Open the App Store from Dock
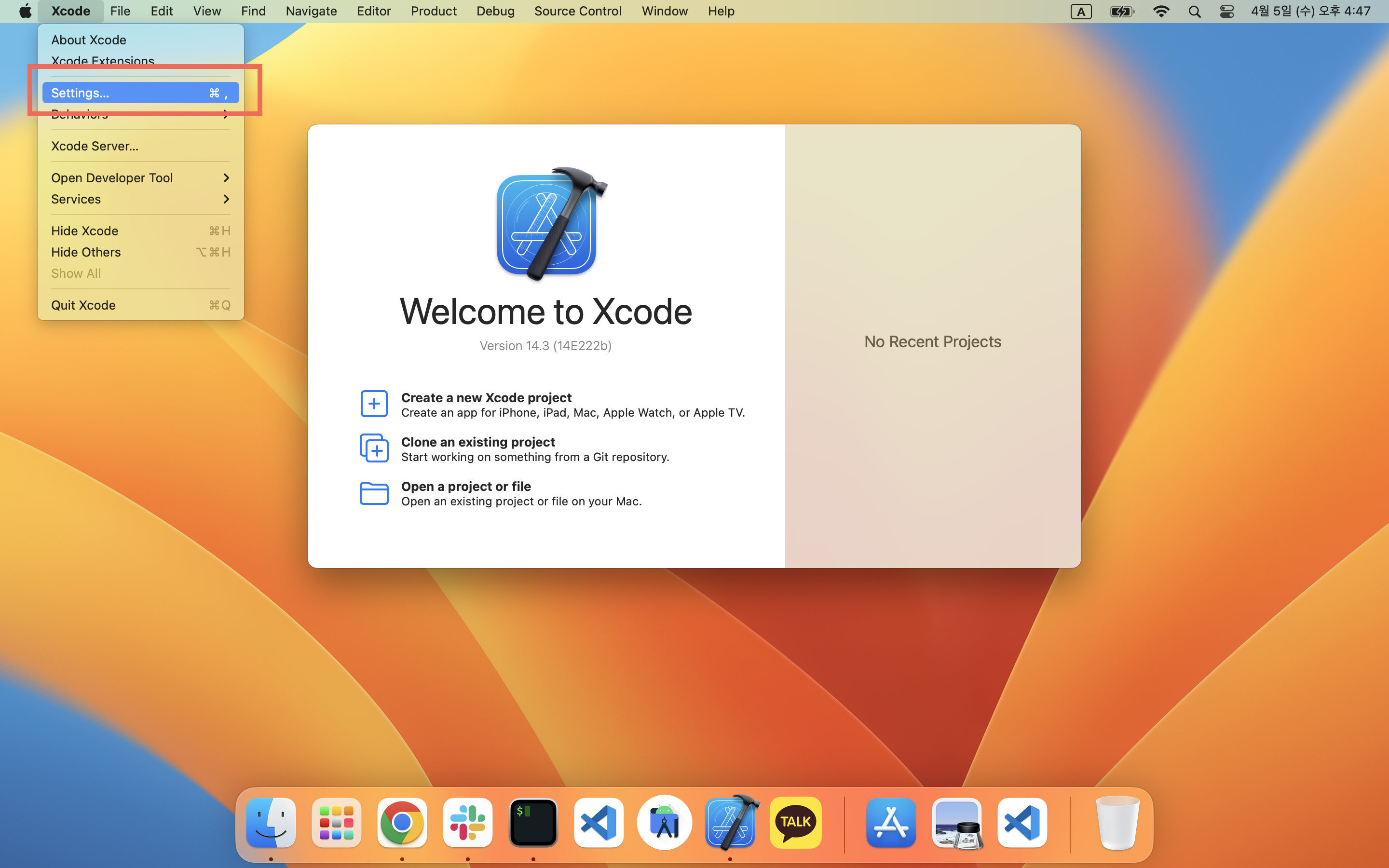 891,822
